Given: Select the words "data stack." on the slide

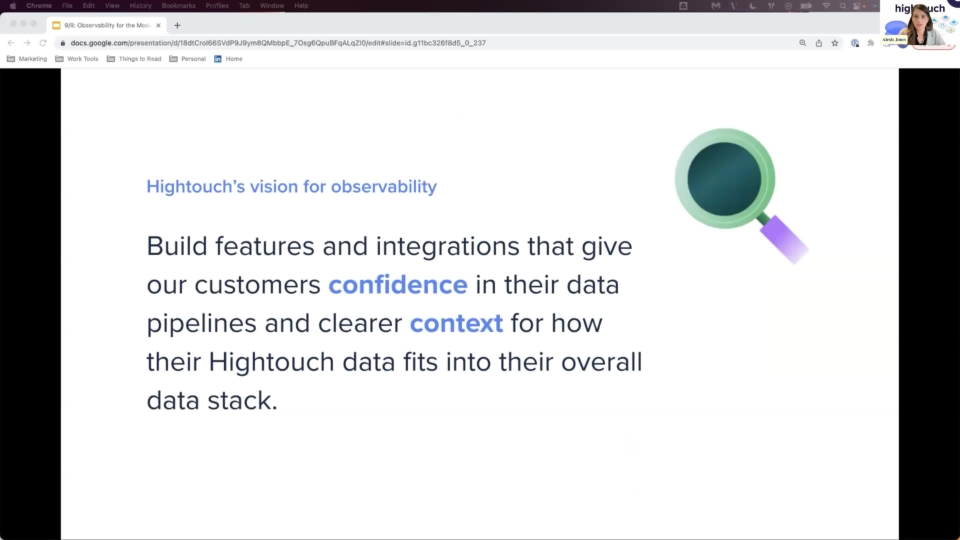Looking at the screenshot, I should pos(212,400).
